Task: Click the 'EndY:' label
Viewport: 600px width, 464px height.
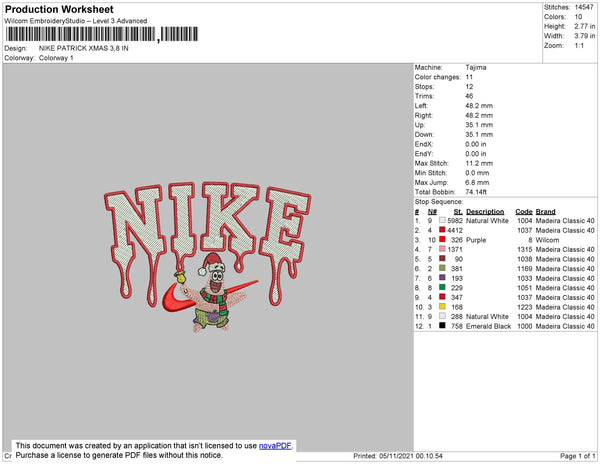Action: pos(424,154)
